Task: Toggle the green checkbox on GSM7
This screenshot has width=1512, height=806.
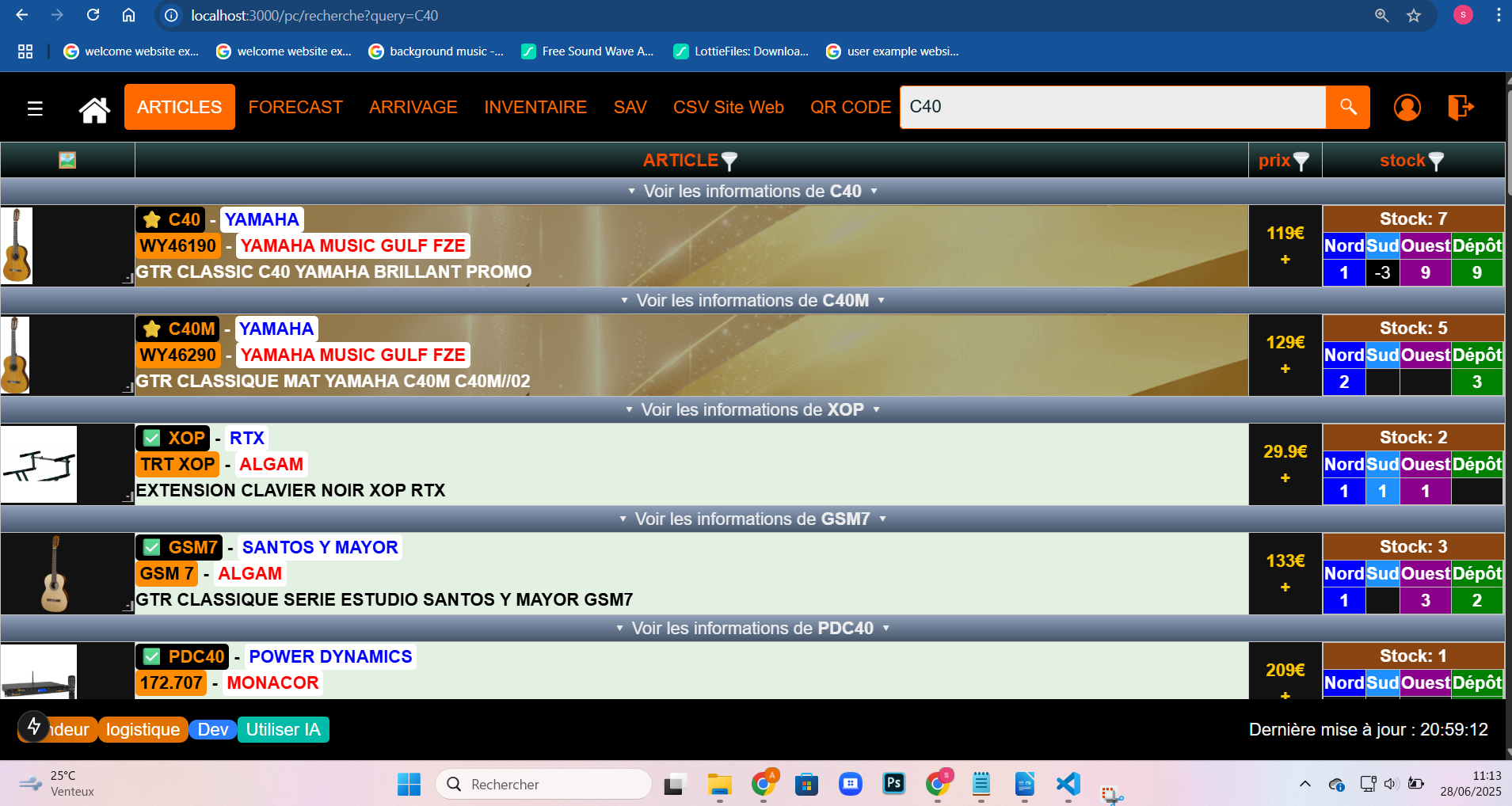Action: coord(152,547)
